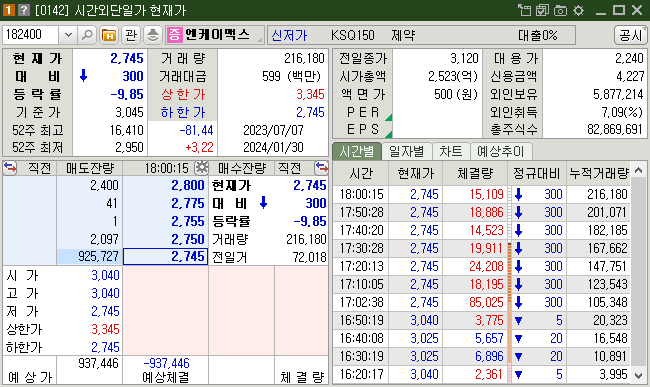Click the 제약 sector label
This screenshot has width=650, height=387.
[x=403, y=35]
